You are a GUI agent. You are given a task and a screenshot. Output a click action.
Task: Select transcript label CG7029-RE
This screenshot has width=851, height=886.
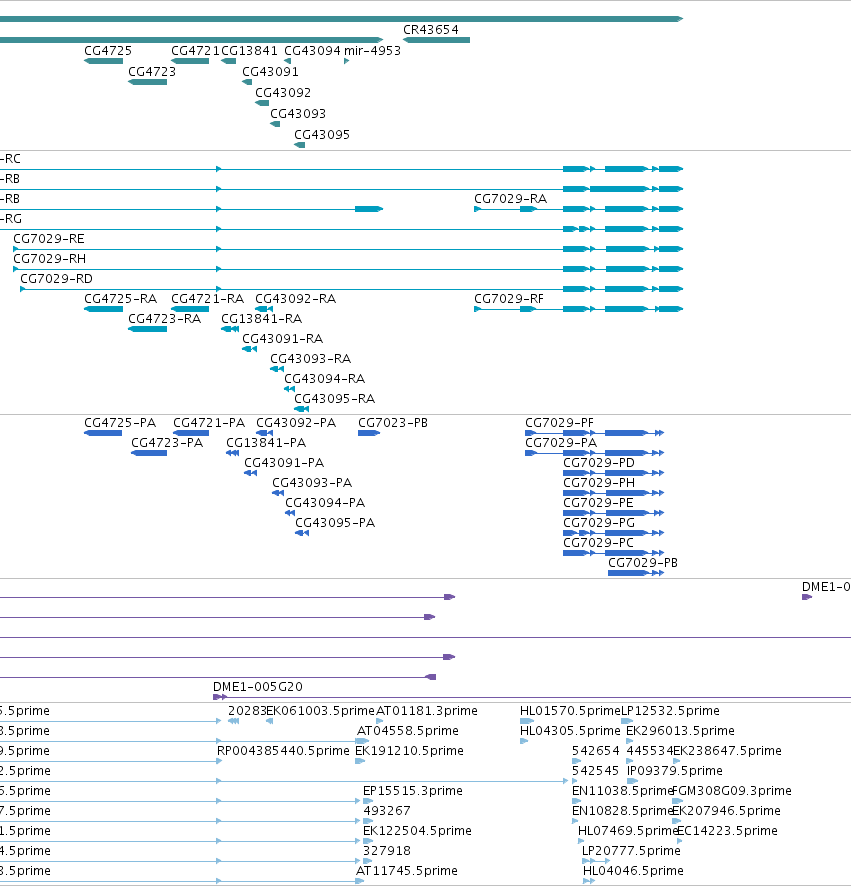pos(49,238)
